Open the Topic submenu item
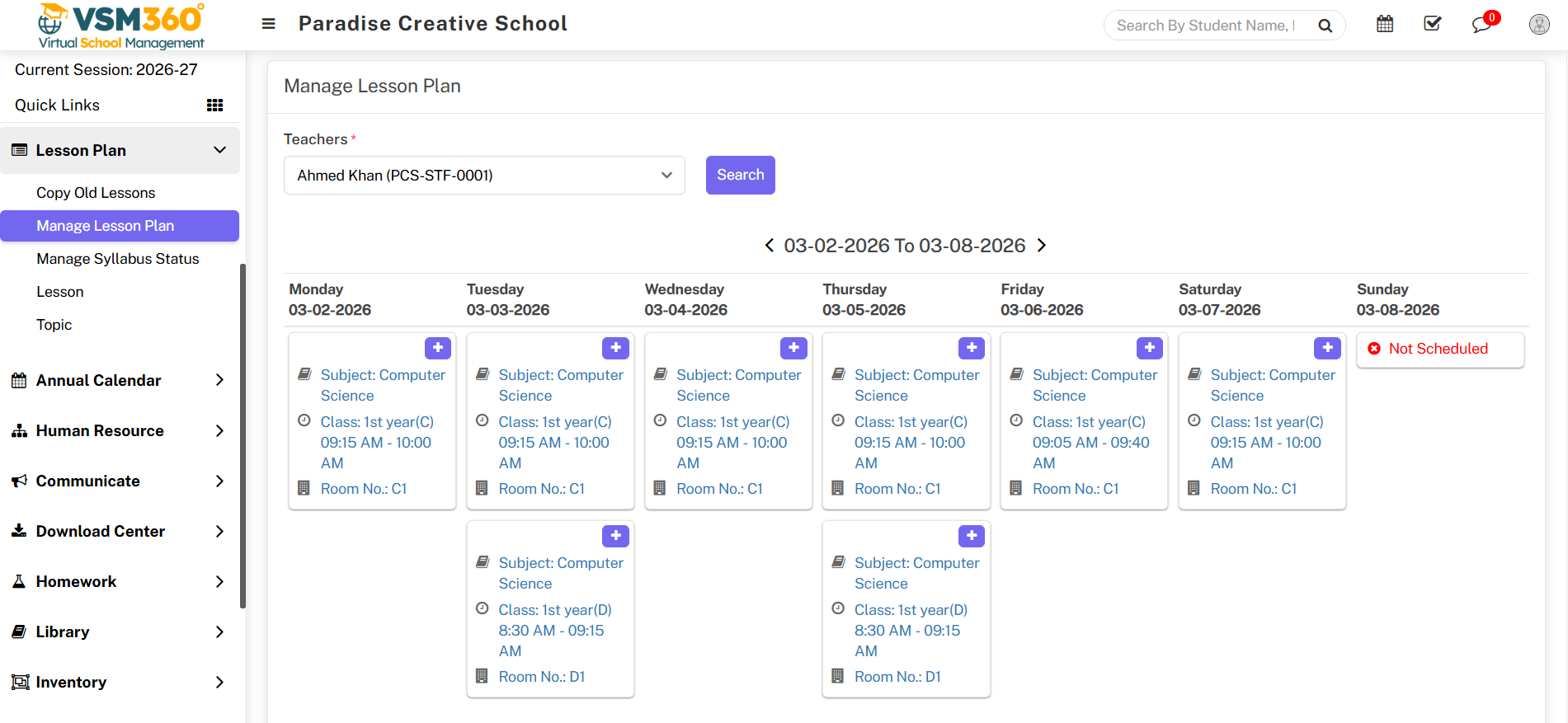 [x=54, y=325]
